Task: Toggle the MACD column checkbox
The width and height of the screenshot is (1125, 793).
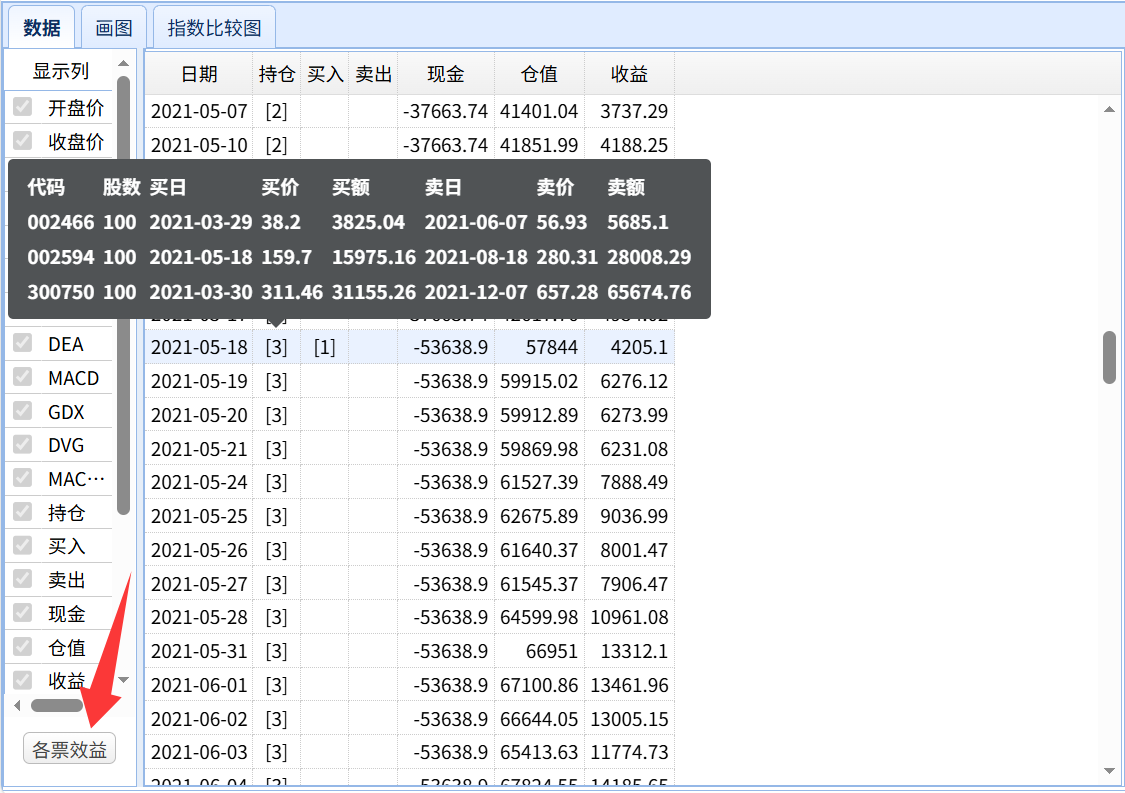Action: pos(22,378)
